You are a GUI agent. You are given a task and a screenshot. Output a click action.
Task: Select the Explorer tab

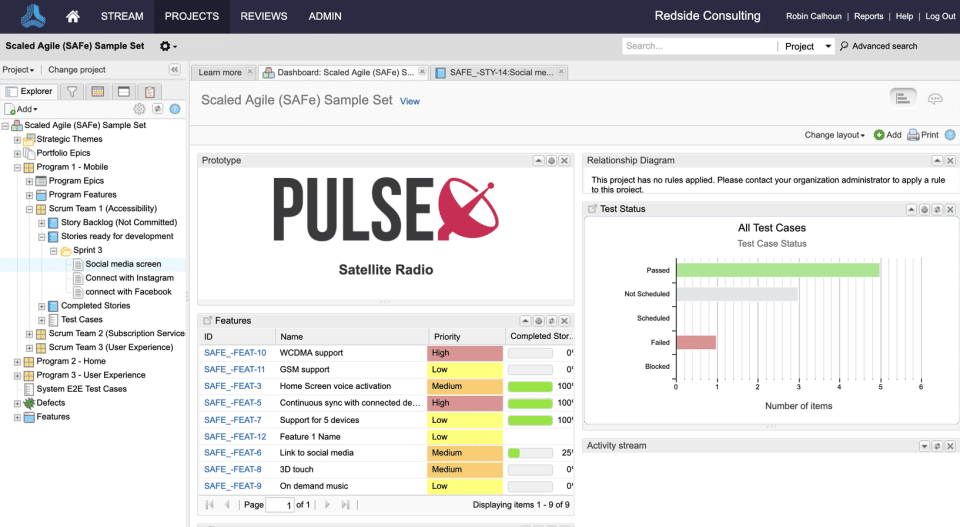[x=30, y=91]
